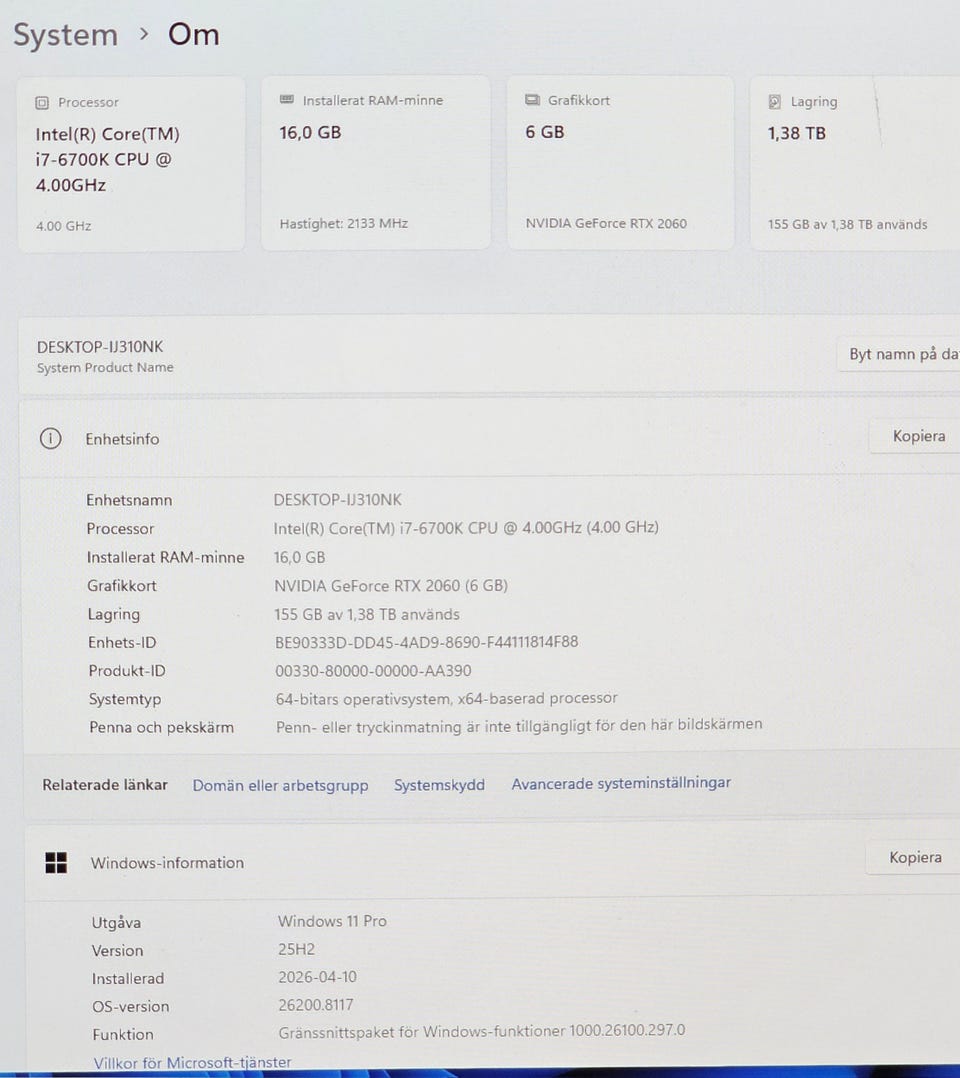Screen dimensions: 960x1078
Task: Select OS-version value 26200.8117
Action: pos(316,1005)
